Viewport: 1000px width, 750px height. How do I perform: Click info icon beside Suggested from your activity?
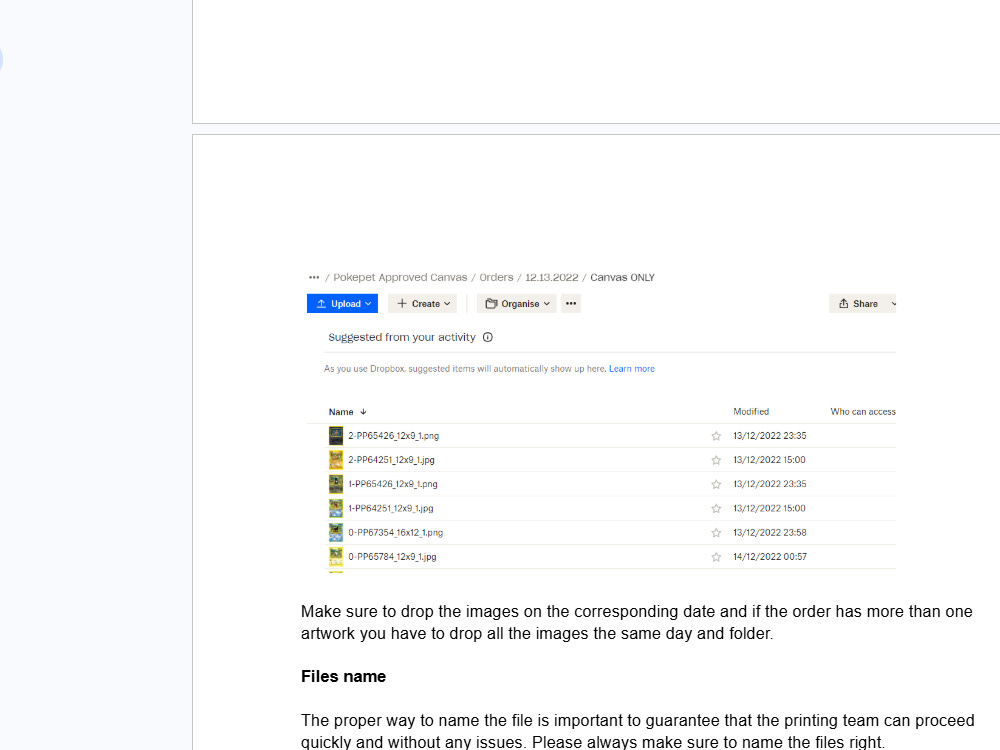point(488,337)
